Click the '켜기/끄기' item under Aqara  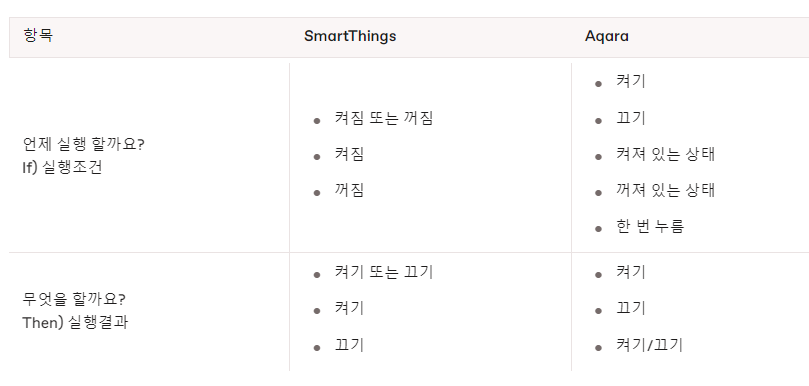click(649, 345)
